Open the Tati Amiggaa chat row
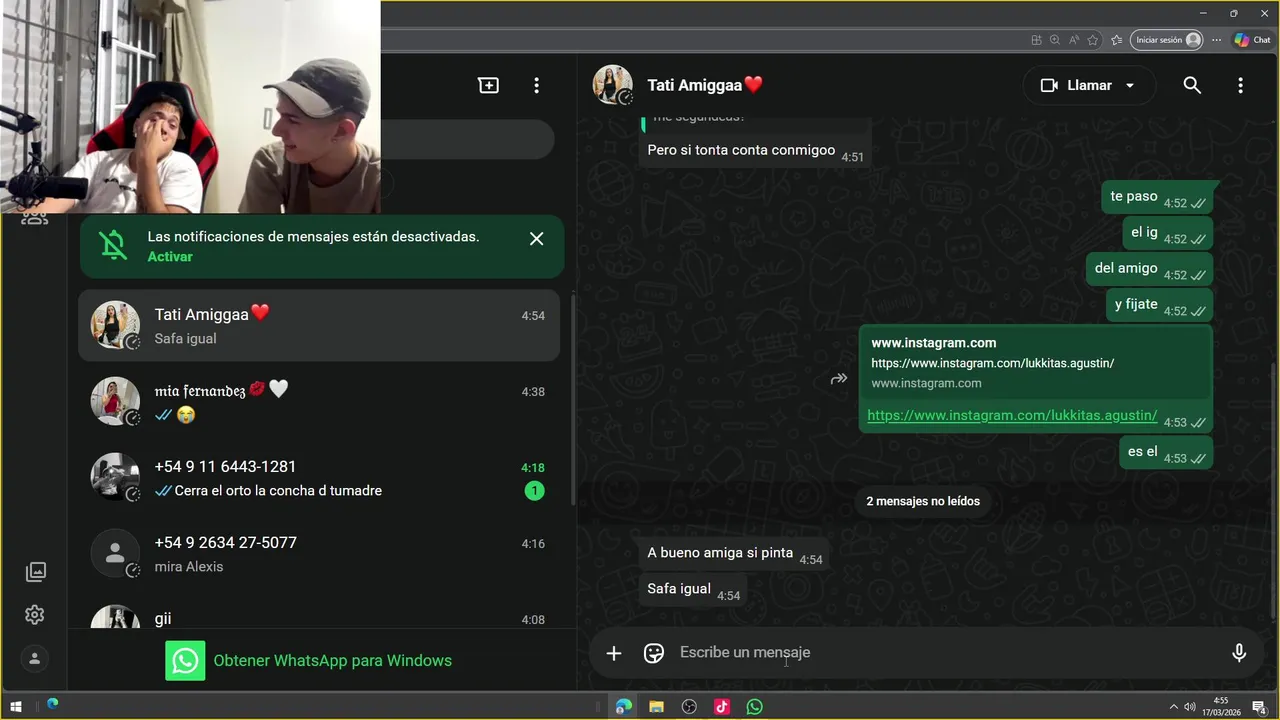 pyautogui.click(x=319, y=326)
